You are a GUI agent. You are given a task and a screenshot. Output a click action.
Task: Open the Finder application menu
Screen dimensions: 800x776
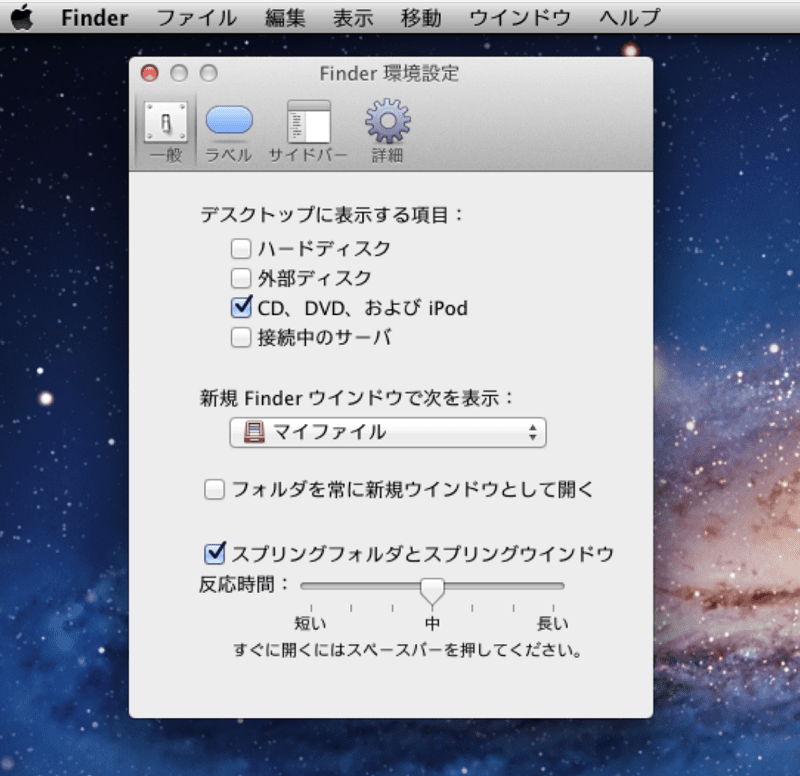point(94,18)
